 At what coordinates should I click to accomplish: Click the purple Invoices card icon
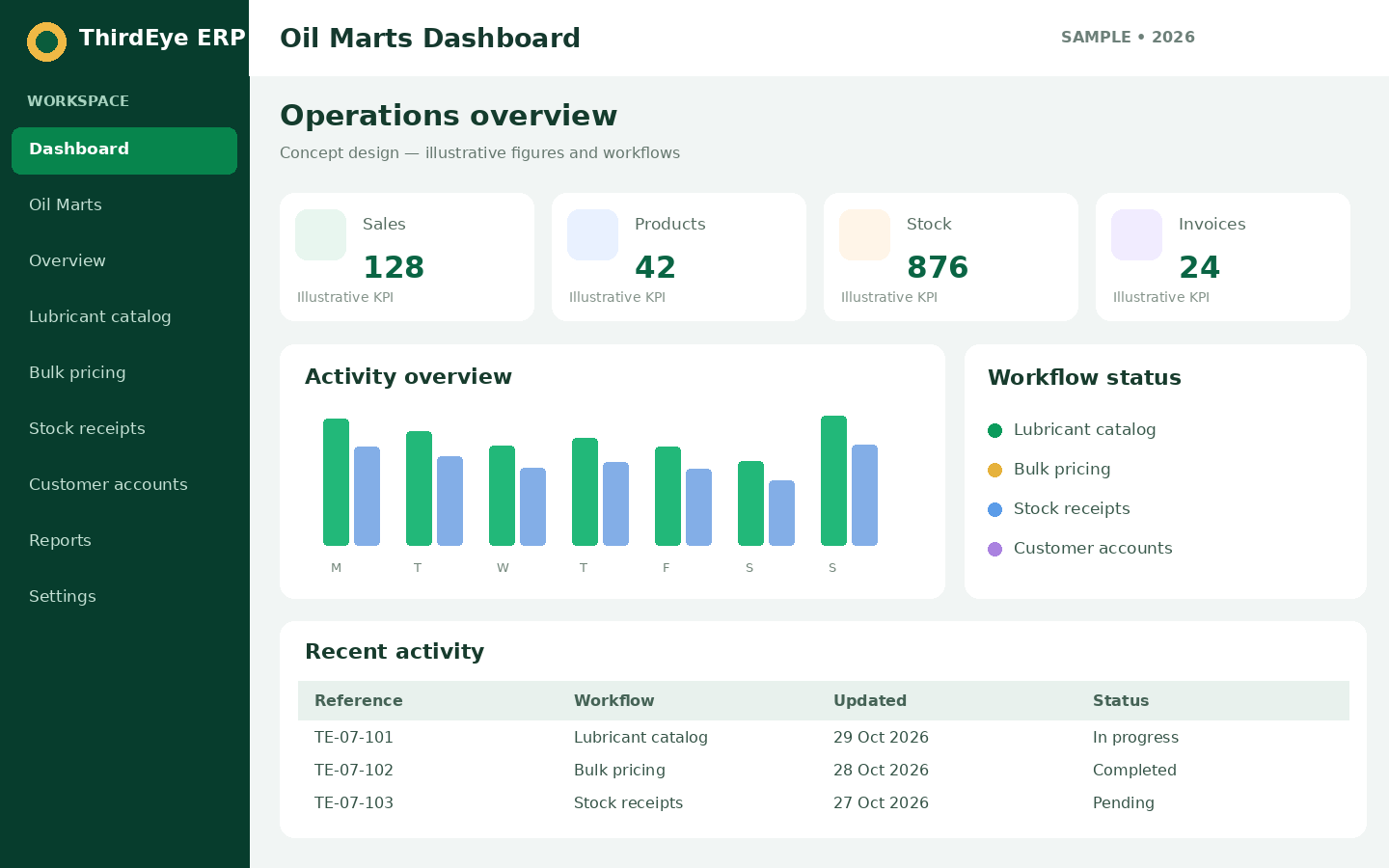coord(1136,234)
